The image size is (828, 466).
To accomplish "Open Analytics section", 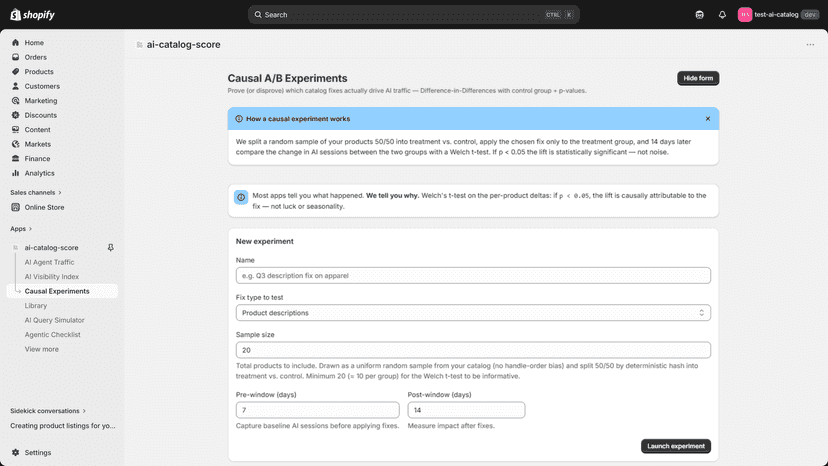I will (x=39, y=173).
